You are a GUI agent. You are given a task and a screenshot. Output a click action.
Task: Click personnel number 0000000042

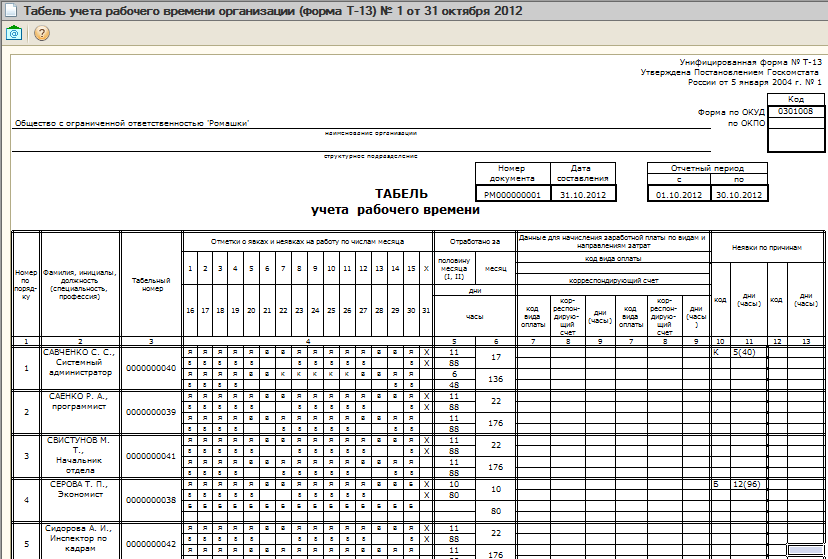151,544
